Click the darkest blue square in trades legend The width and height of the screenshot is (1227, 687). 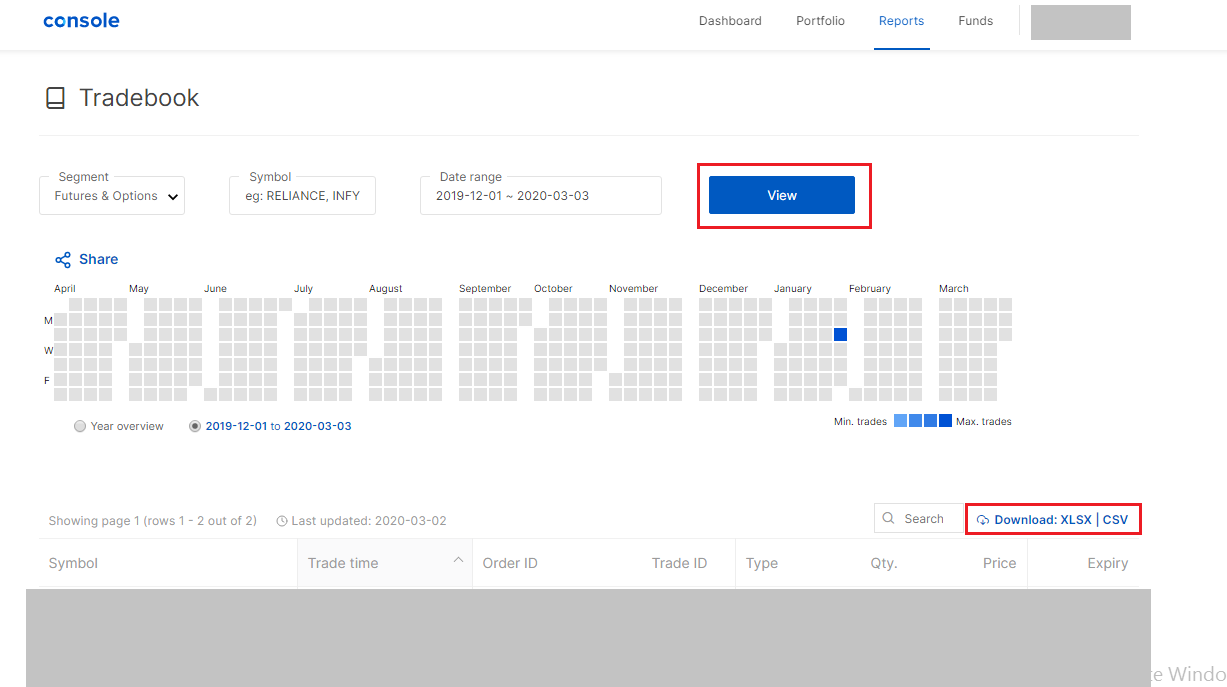pos(943,420)
